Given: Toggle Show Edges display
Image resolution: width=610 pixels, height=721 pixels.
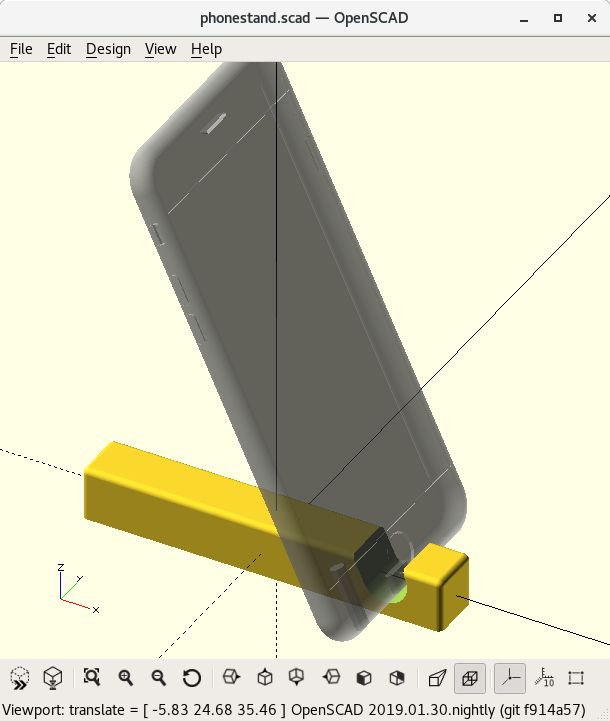Looking at the screenshot, I should [x=576, y=678].
